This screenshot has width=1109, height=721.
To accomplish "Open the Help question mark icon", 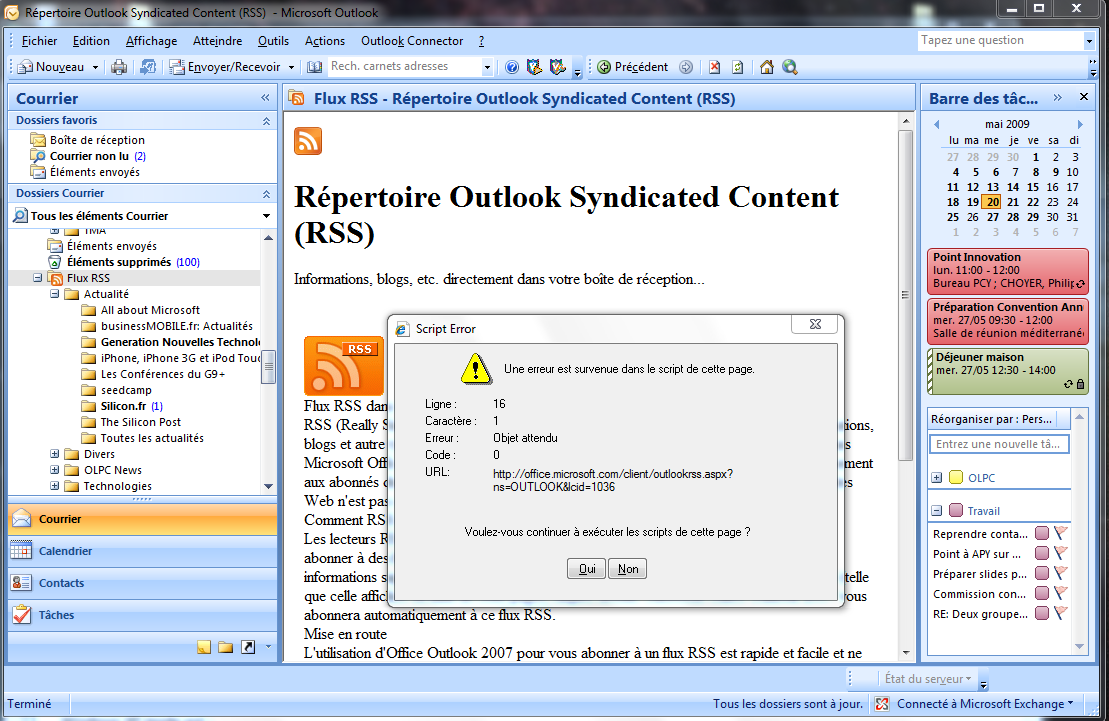I will (512, 67).
